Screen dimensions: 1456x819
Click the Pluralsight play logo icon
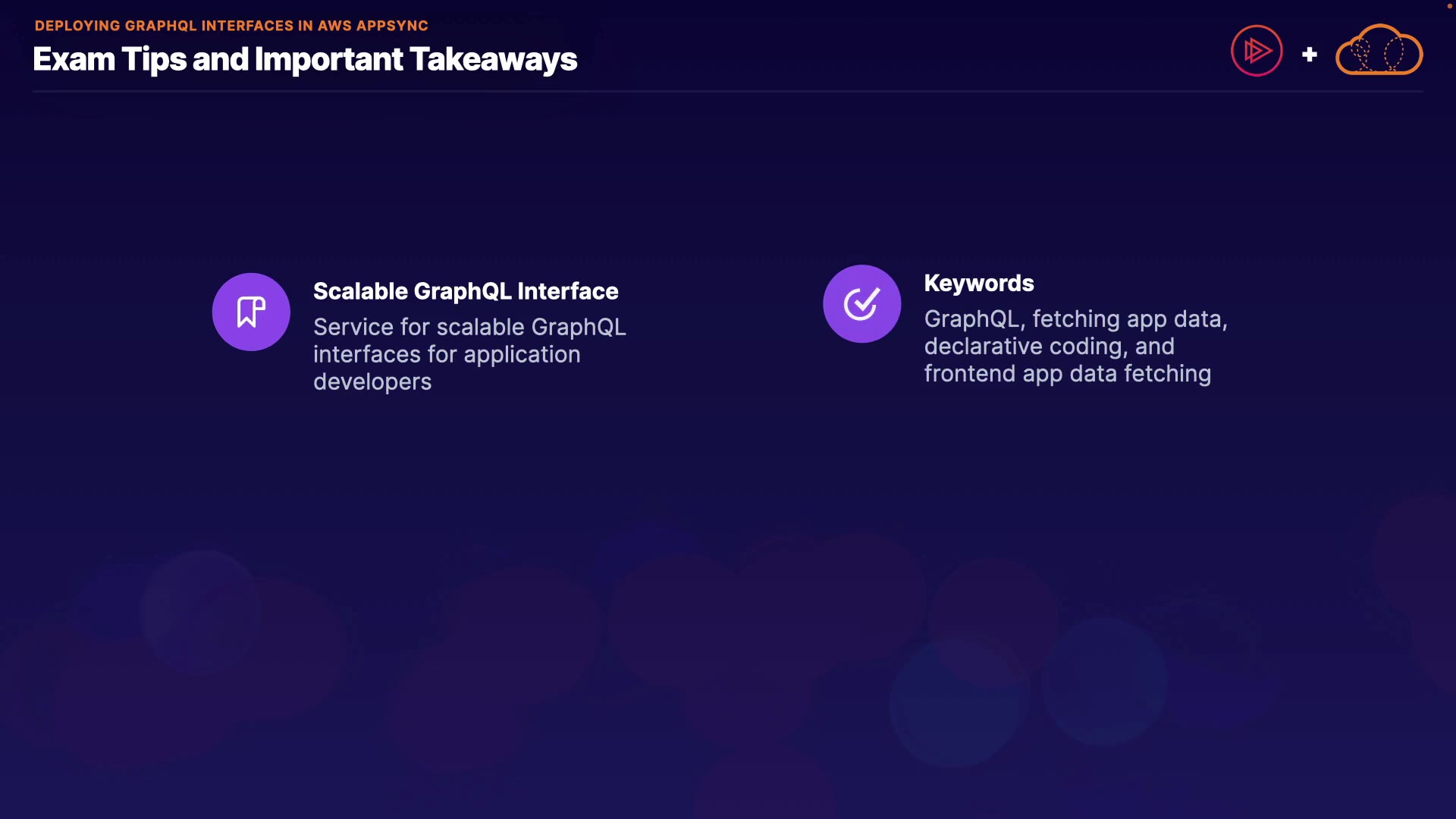(1257, 51)
